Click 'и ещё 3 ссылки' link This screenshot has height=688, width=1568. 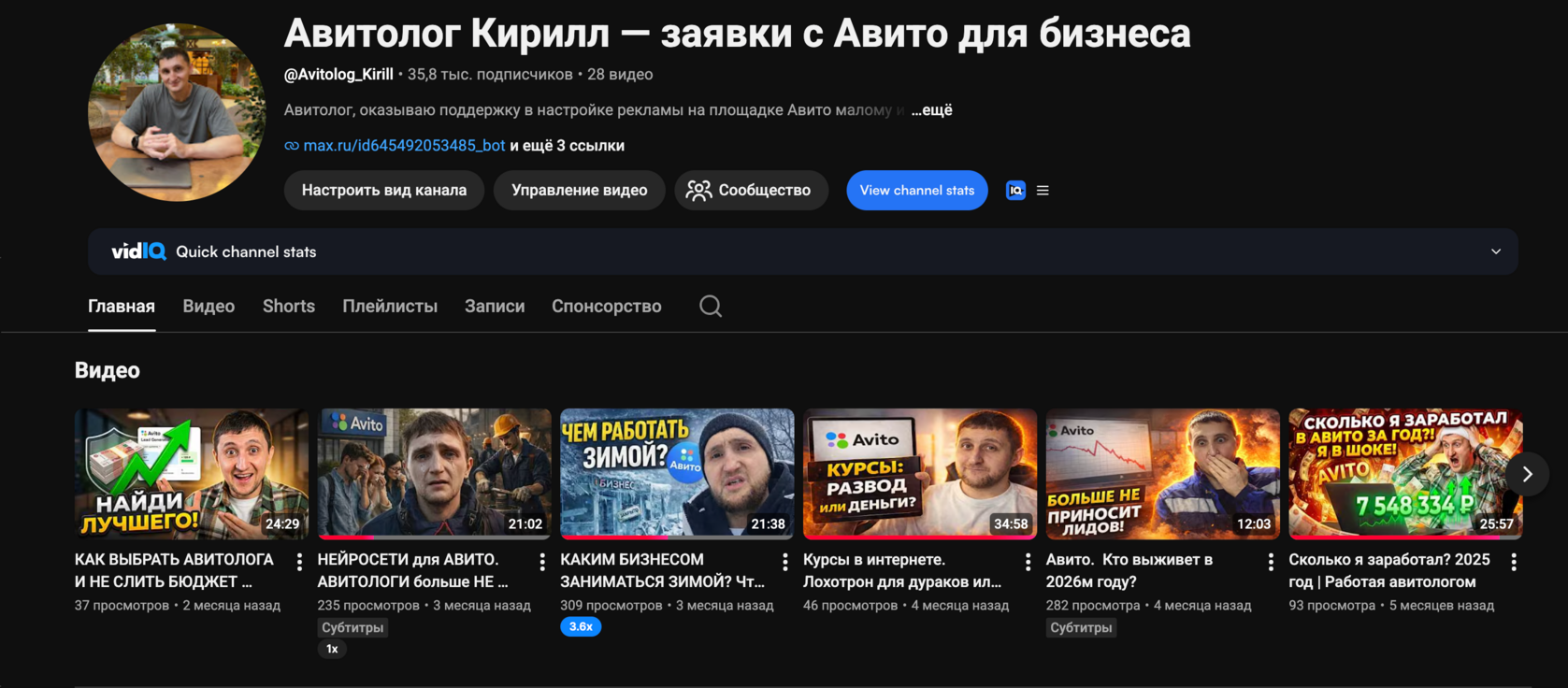click(568, 146)
